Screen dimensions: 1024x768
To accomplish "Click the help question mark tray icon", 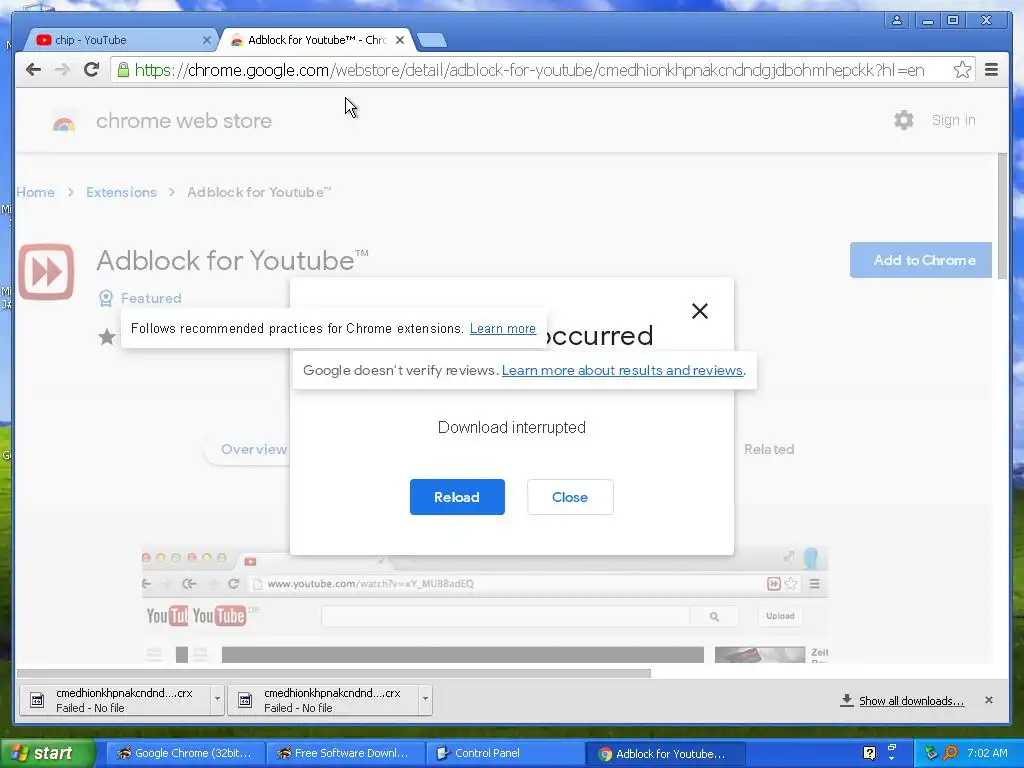I will click(x=869, y=753).
